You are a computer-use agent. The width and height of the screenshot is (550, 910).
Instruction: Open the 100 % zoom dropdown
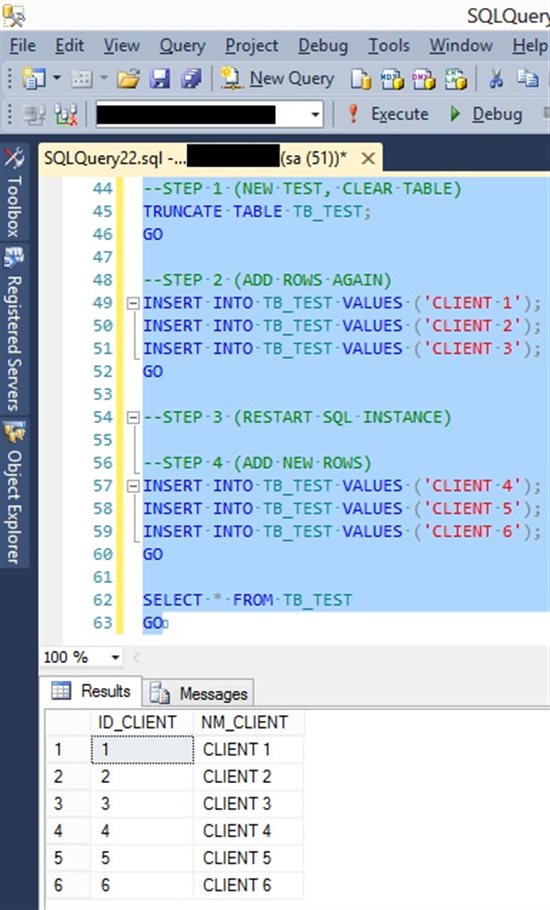pyautogui.click(x=115, y=658)
